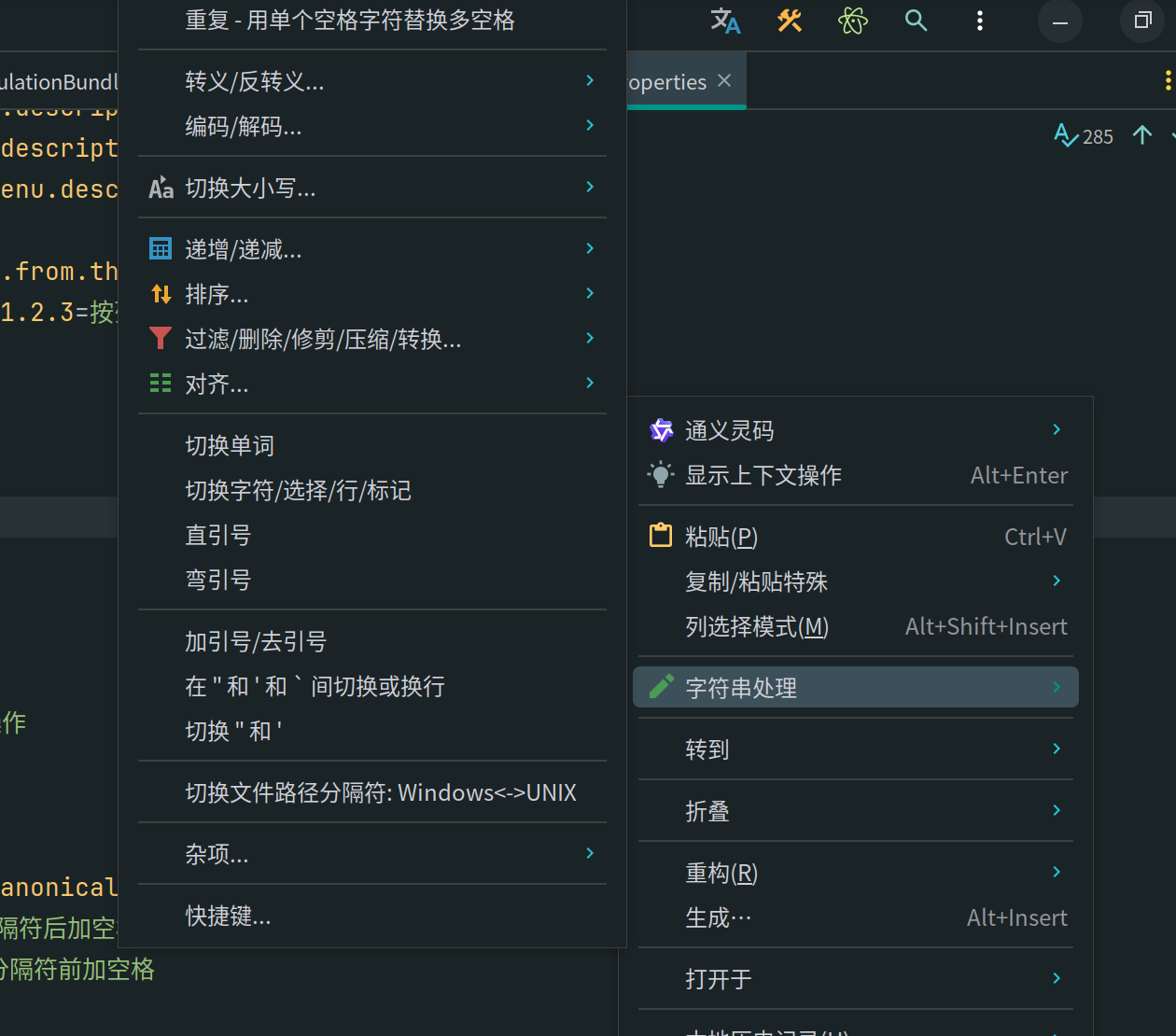The width and height of the screenshot is (1176, 1036).
Task: Click the 显示上下文操作 lightbulb icon
Action: point(661,474)
